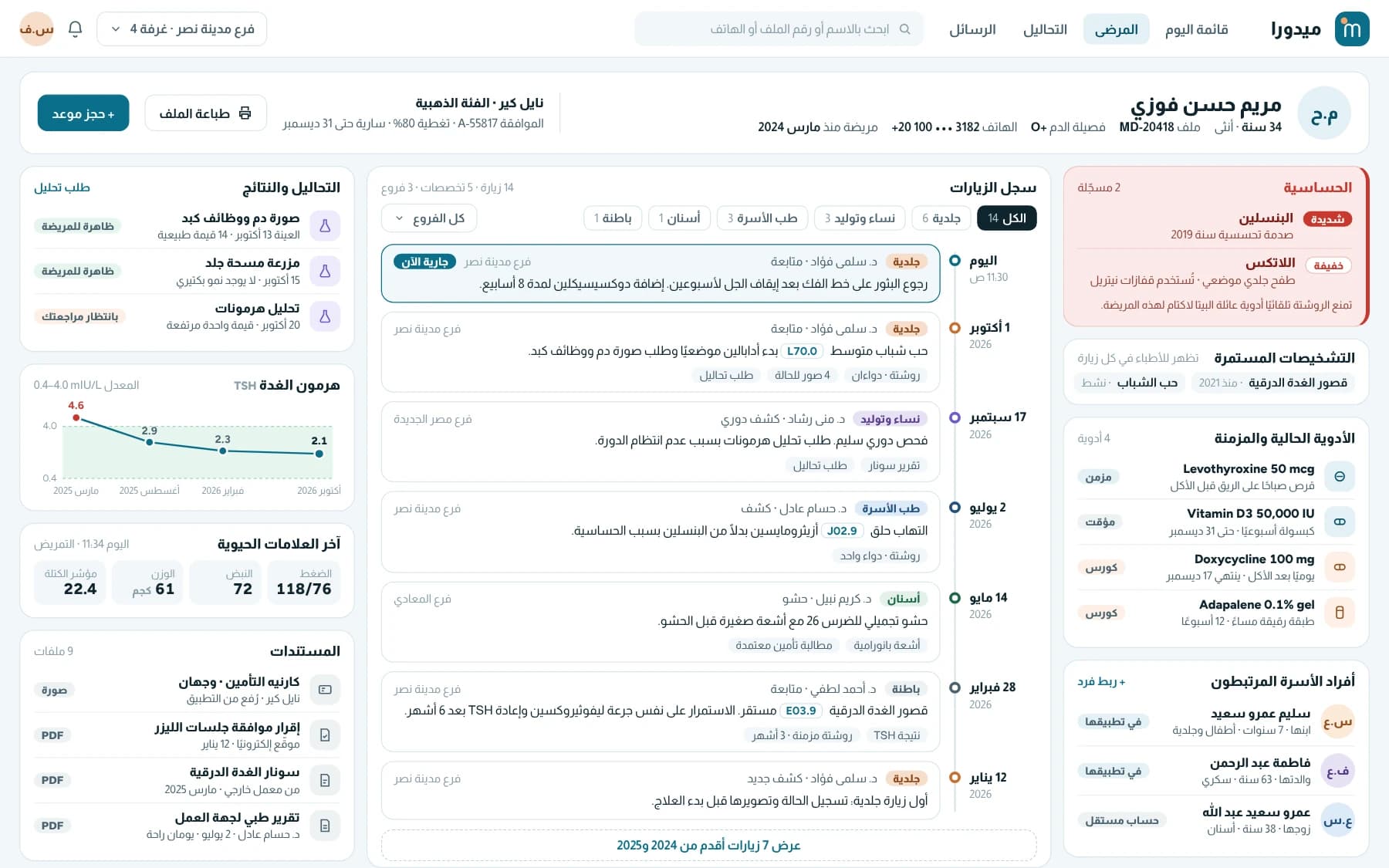Click the Doxycycline 100 mg capsule icon
This screenshot has height=868, width=1389.
(x=1340, y=567)
